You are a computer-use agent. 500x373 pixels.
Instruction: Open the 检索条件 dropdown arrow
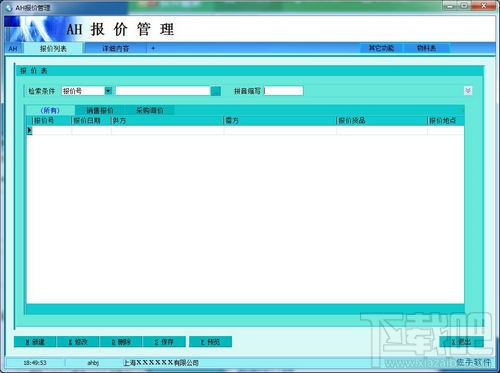[108, 90]
